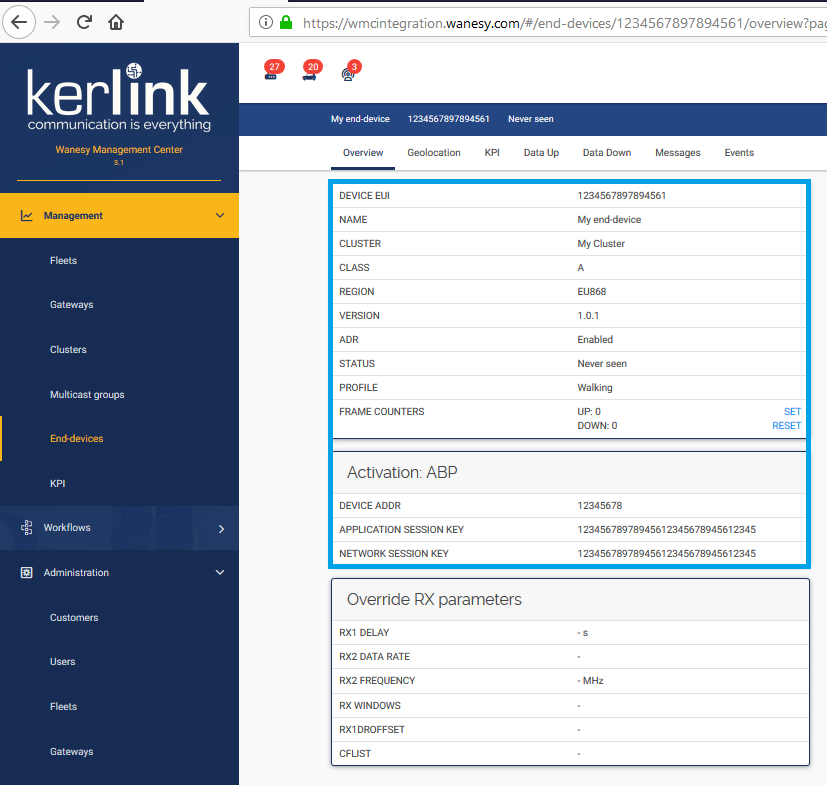Go back using the browser back arrow
827x785 pixels.
coord(21,21)
